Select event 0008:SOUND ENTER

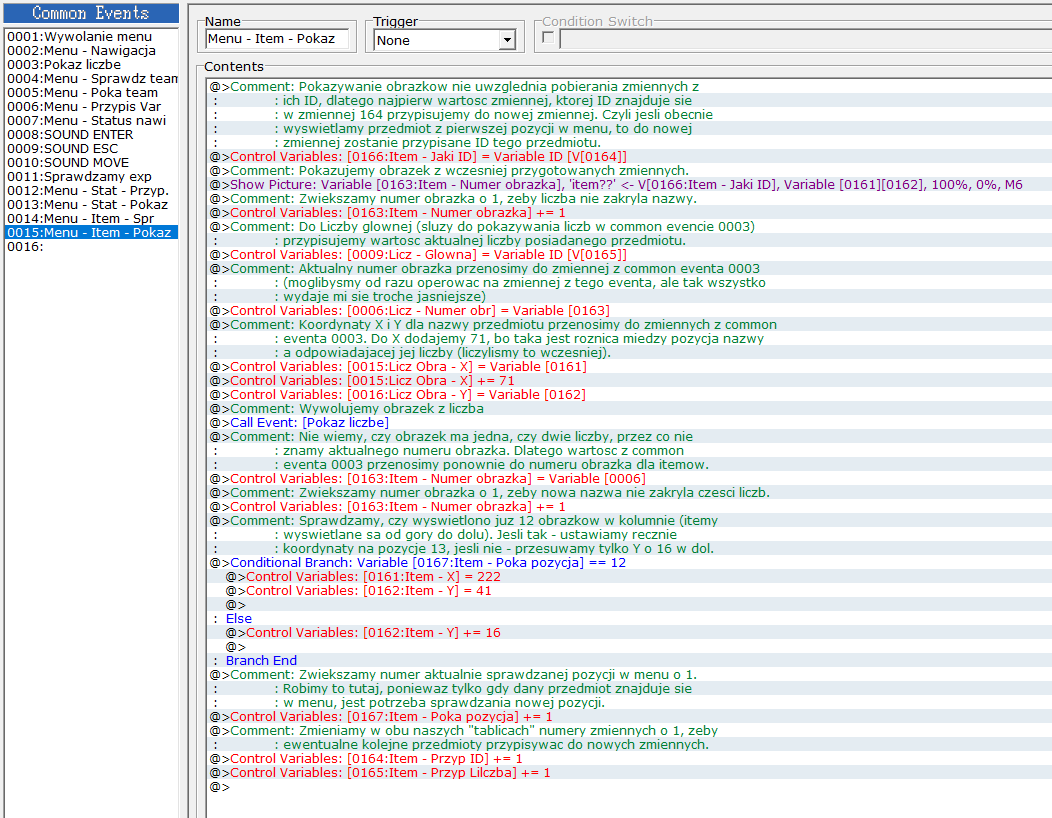[91, 135]
